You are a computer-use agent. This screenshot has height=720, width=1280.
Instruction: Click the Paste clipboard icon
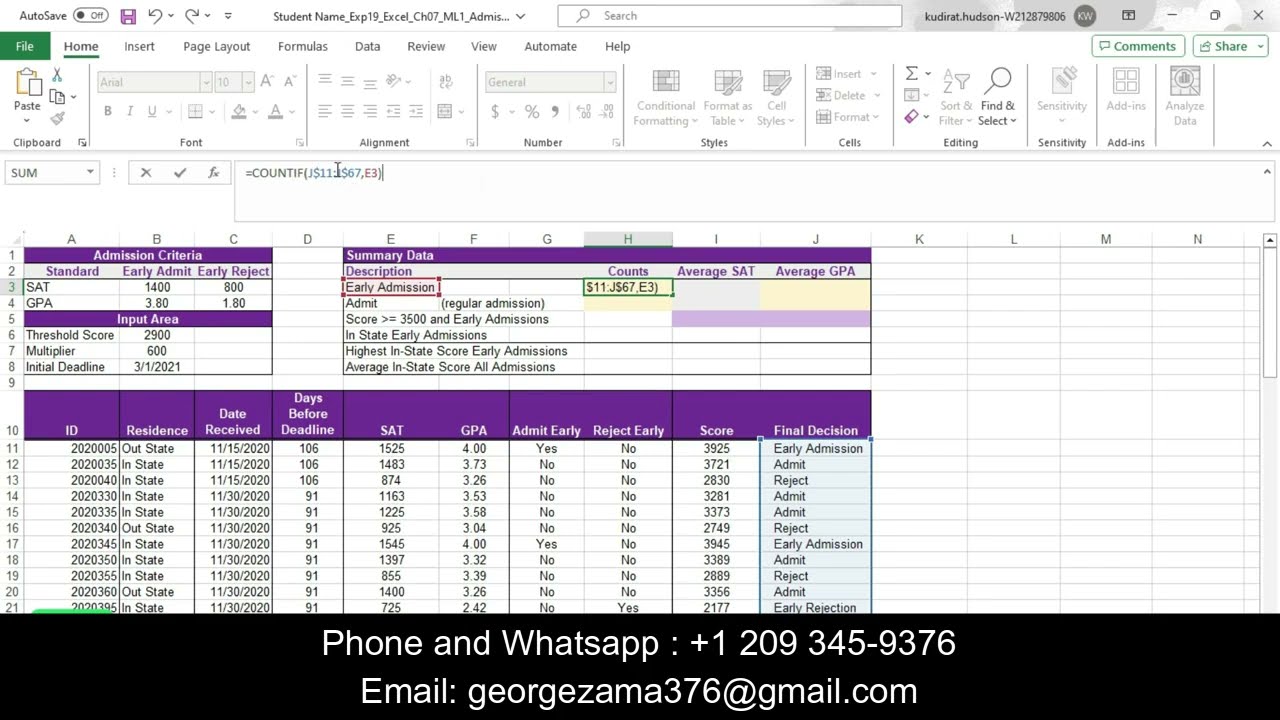[x=27, y=84]
